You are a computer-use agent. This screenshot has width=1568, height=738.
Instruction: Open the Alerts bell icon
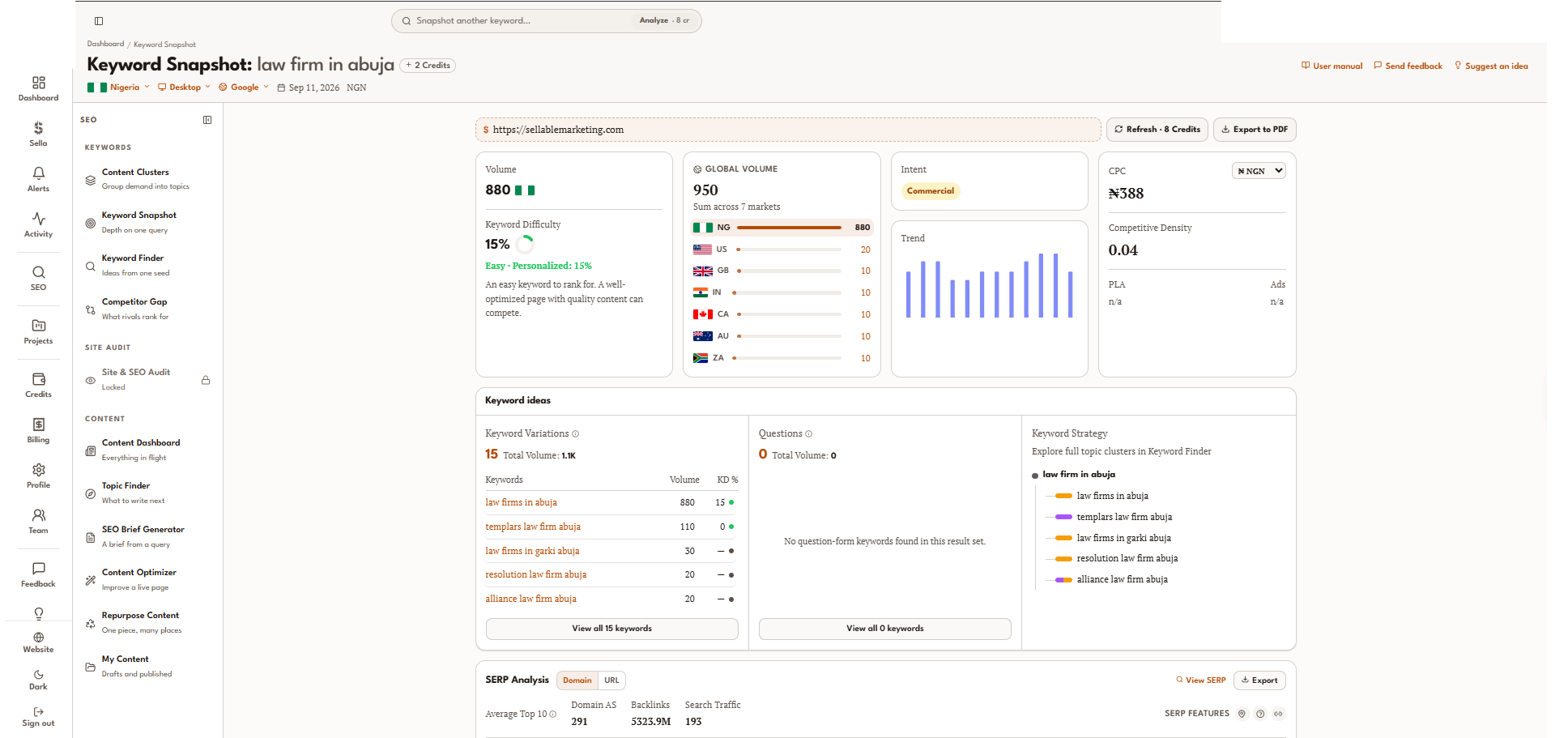(x=38, y=173)
